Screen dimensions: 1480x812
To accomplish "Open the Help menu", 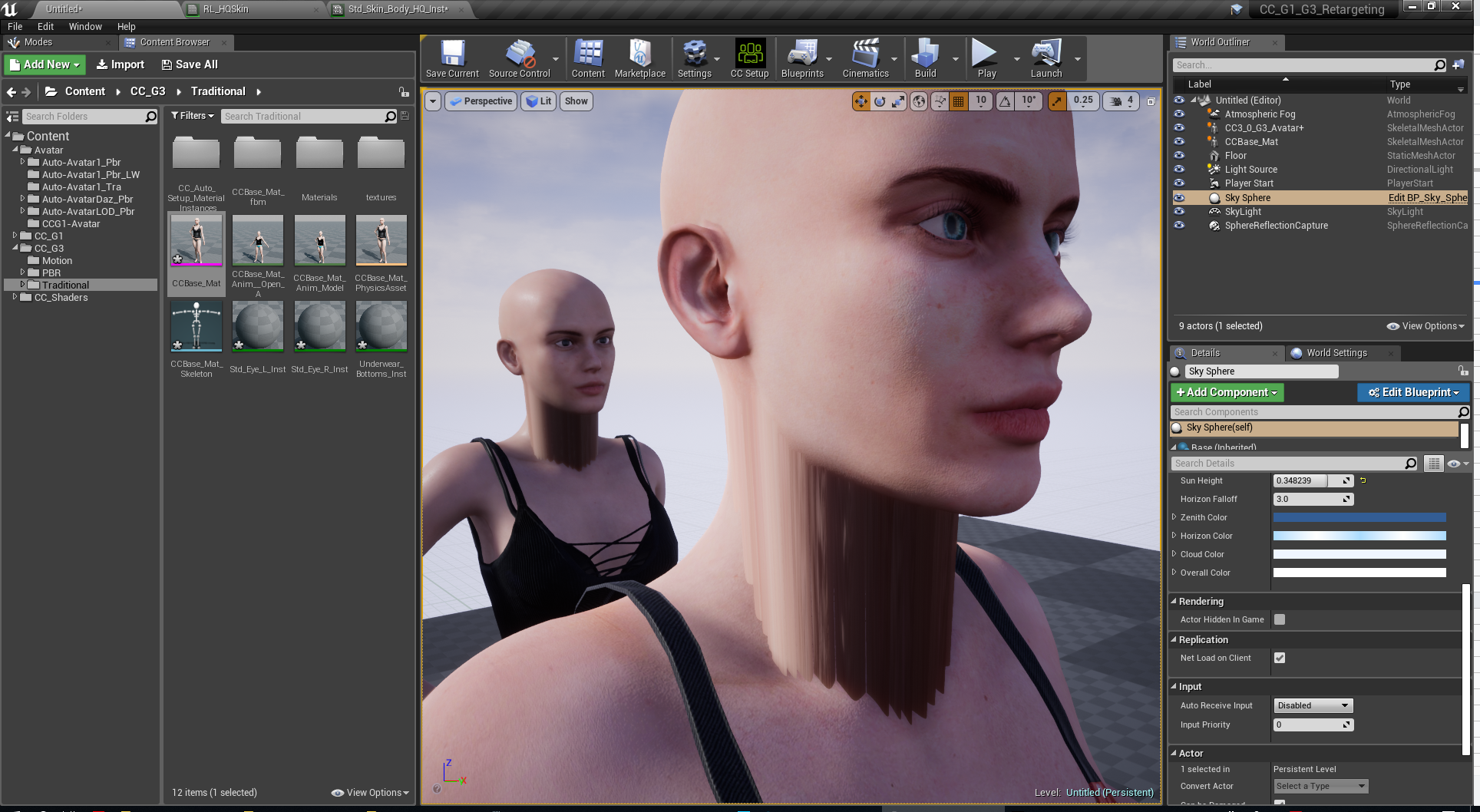I will click(x=126, y=26).
